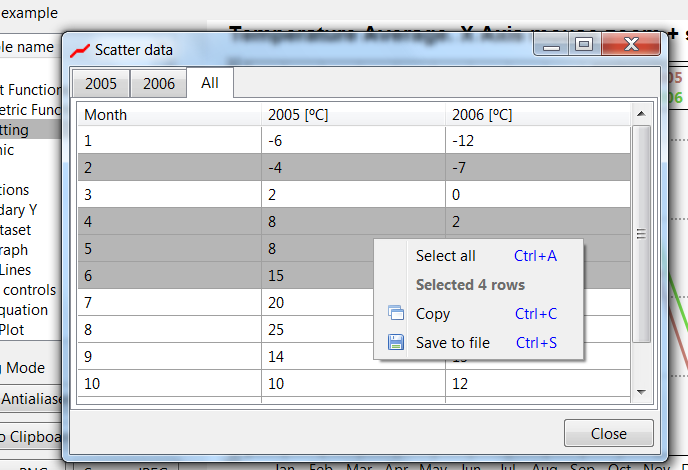
Task: Maximize the Scatter data window
Action: 584,45
